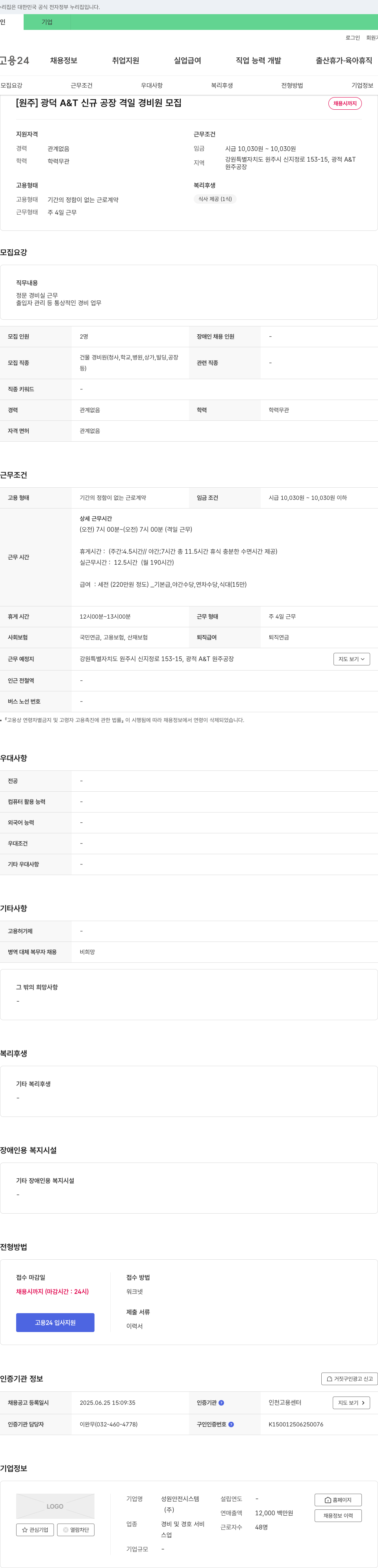The height and width of the screenshot is (1568, 378).
Task: Add company with 관심기업 star button
Action: pos(35,1529)
